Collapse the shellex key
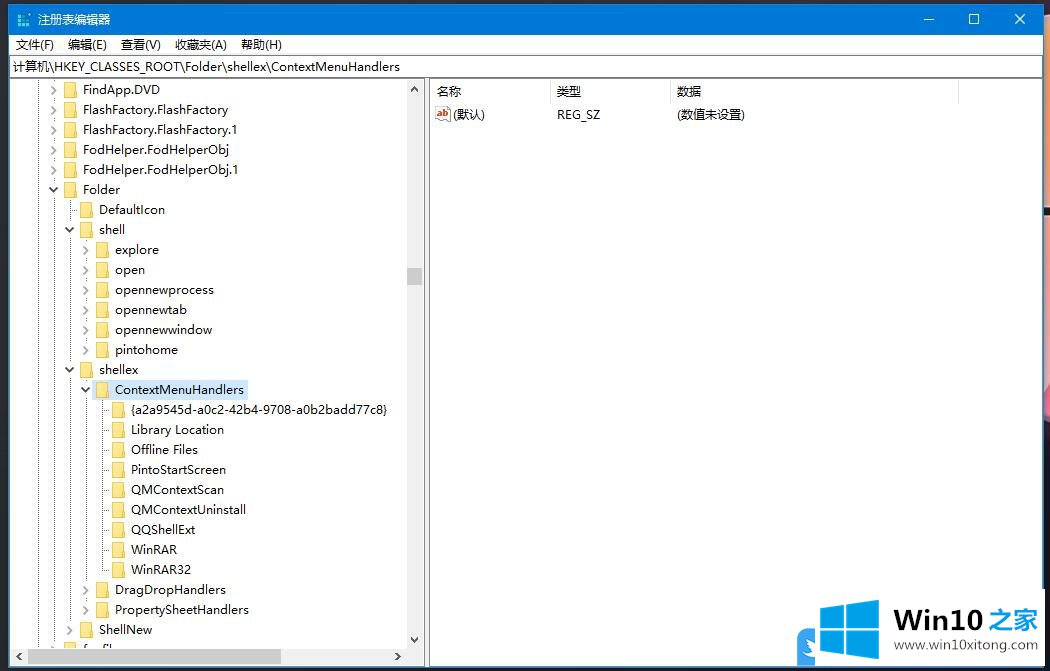Screen dimensions: 1050x671 coord(70,370)
